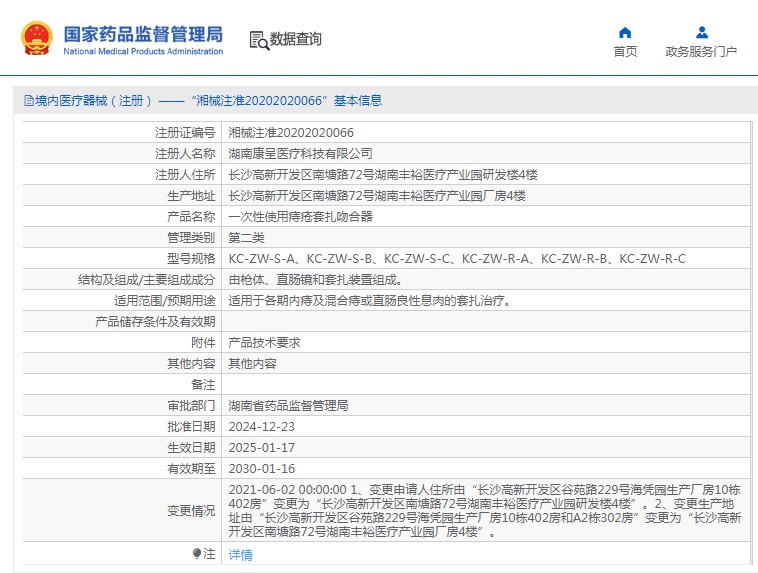
Task: Click 有效期至 row label
Action: coord(191,469)
